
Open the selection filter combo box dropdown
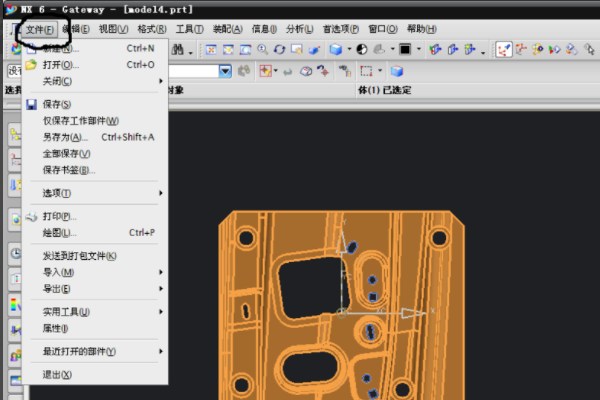point(225,71)
